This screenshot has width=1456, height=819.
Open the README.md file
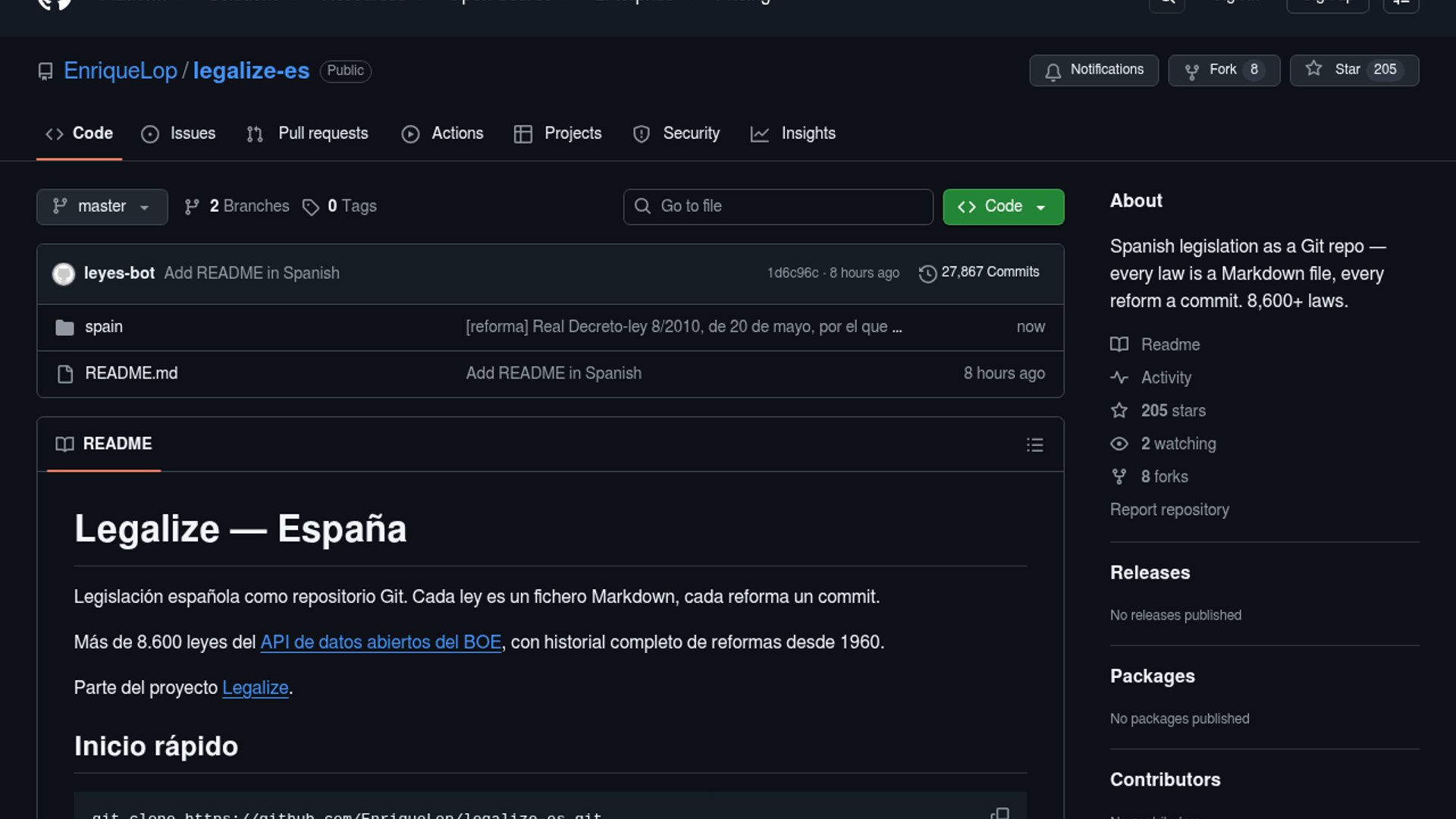click(x=131, y=373)
